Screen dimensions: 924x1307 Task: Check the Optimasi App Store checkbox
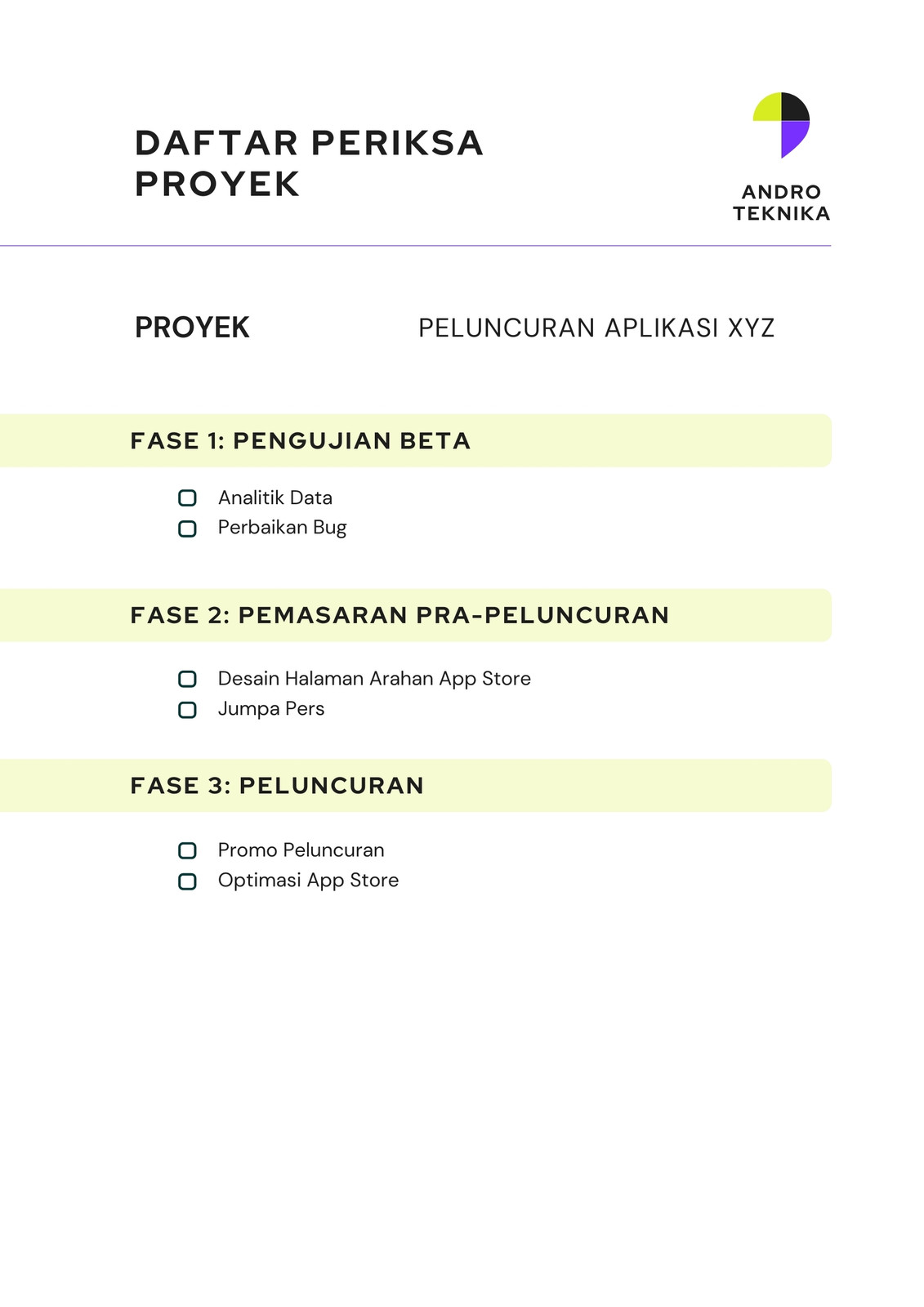tap(187, 881)
